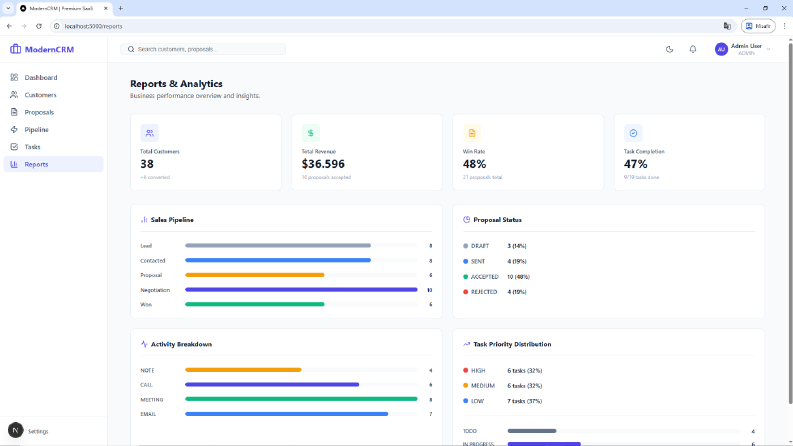Click the REJECTED red status dot

pyautogui.click(x=465, y=292)
